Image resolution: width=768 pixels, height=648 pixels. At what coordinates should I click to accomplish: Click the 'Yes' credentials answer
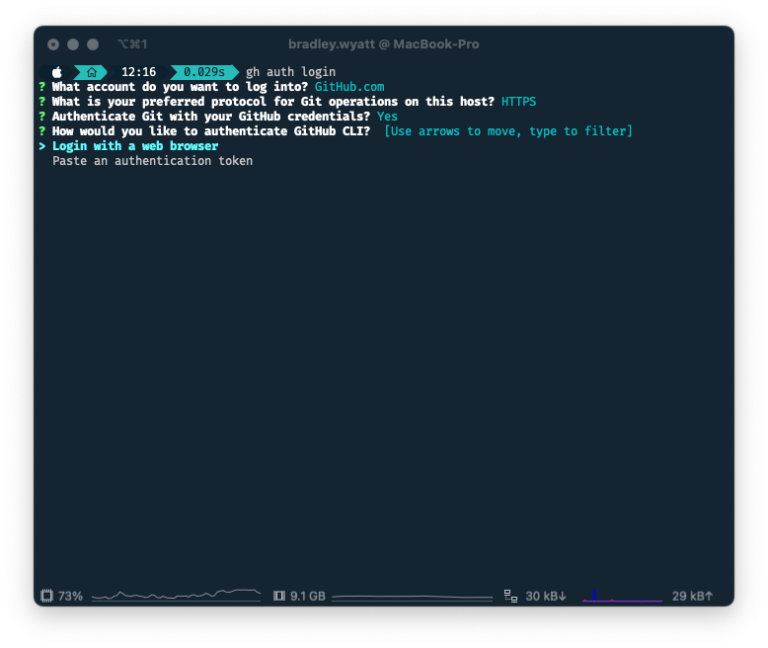pyautogui.click(x=387, y=116)
